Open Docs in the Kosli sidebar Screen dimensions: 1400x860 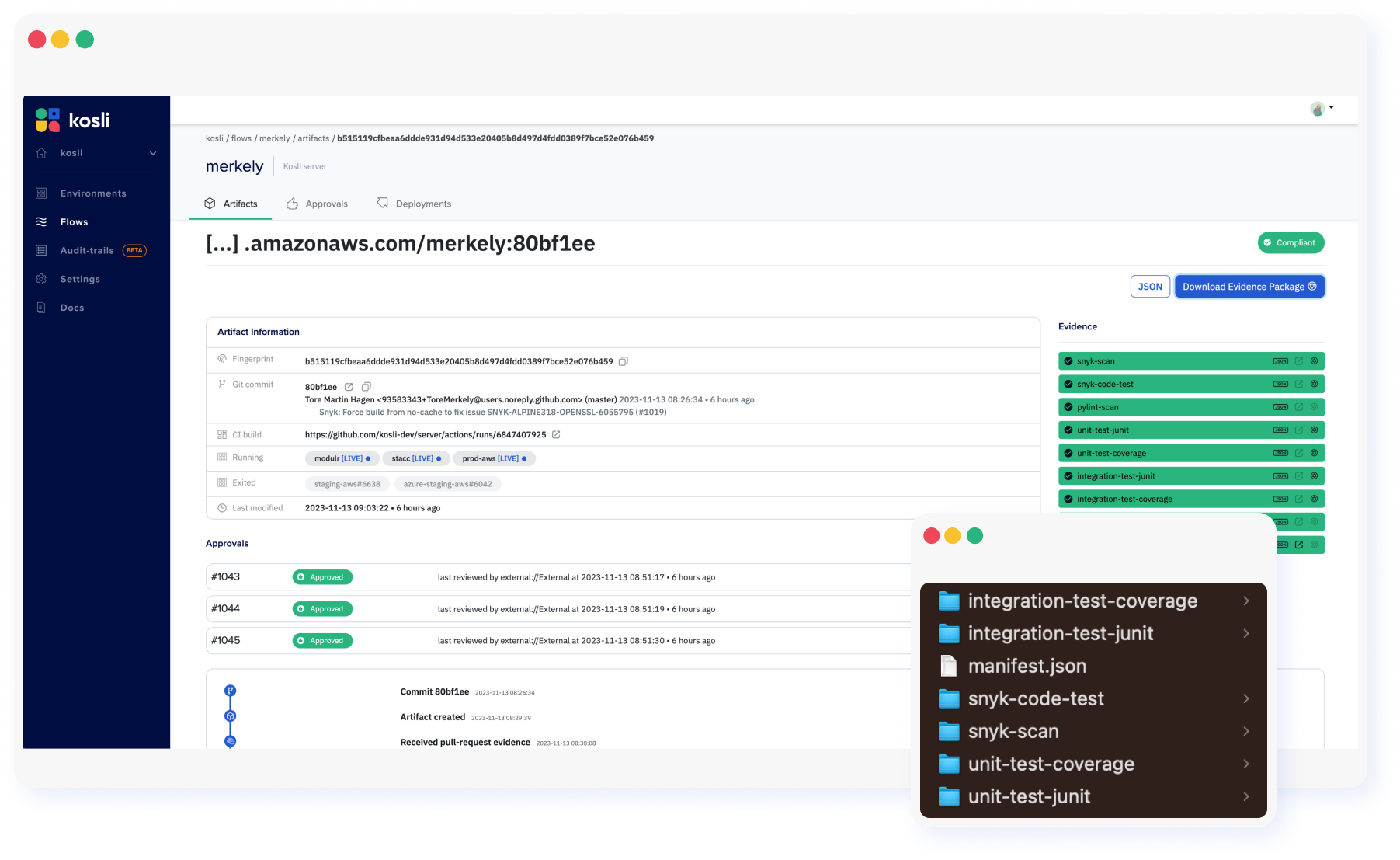click(x=60, y=308)
